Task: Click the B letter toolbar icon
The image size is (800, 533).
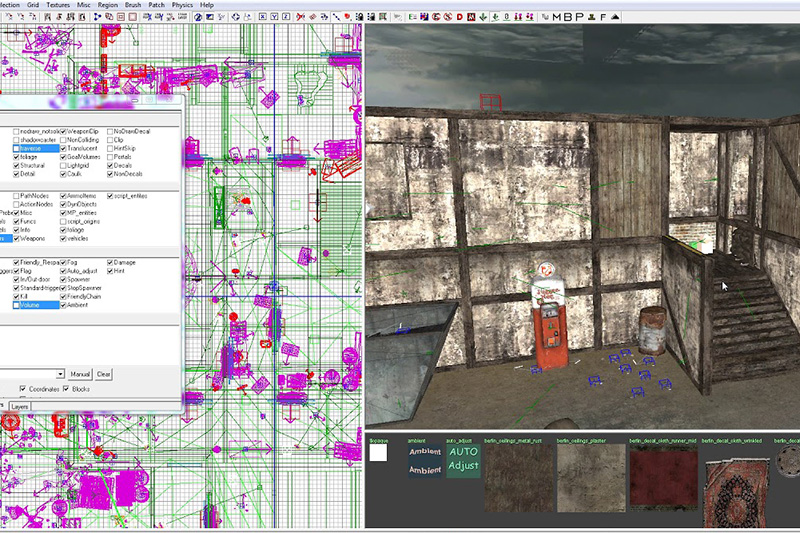Action: (568, 17)
